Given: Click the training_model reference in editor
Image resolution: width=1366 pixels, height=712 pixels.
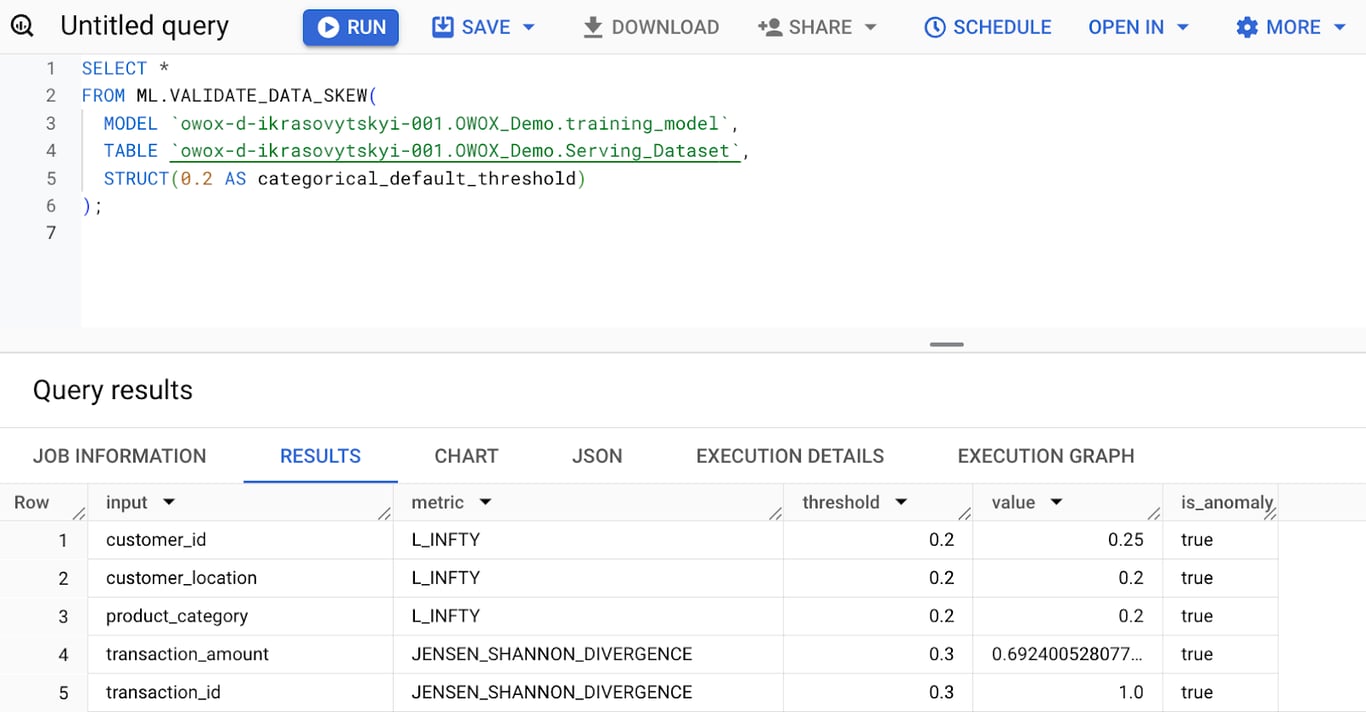Looking at the screenshot, I should [x=450, y=124].
